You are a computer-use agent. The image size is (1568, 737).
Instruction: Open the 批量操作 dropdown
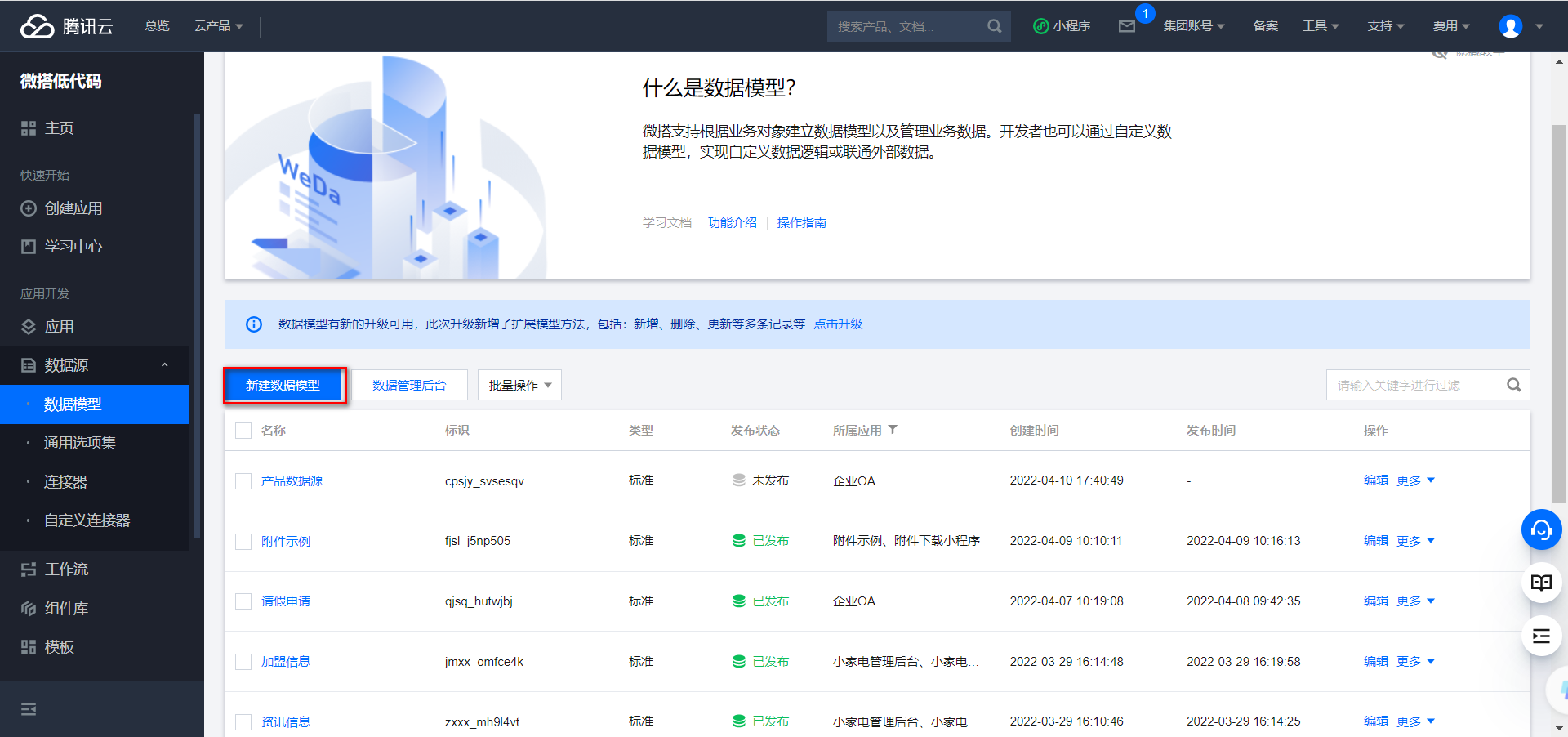[519, 385]
